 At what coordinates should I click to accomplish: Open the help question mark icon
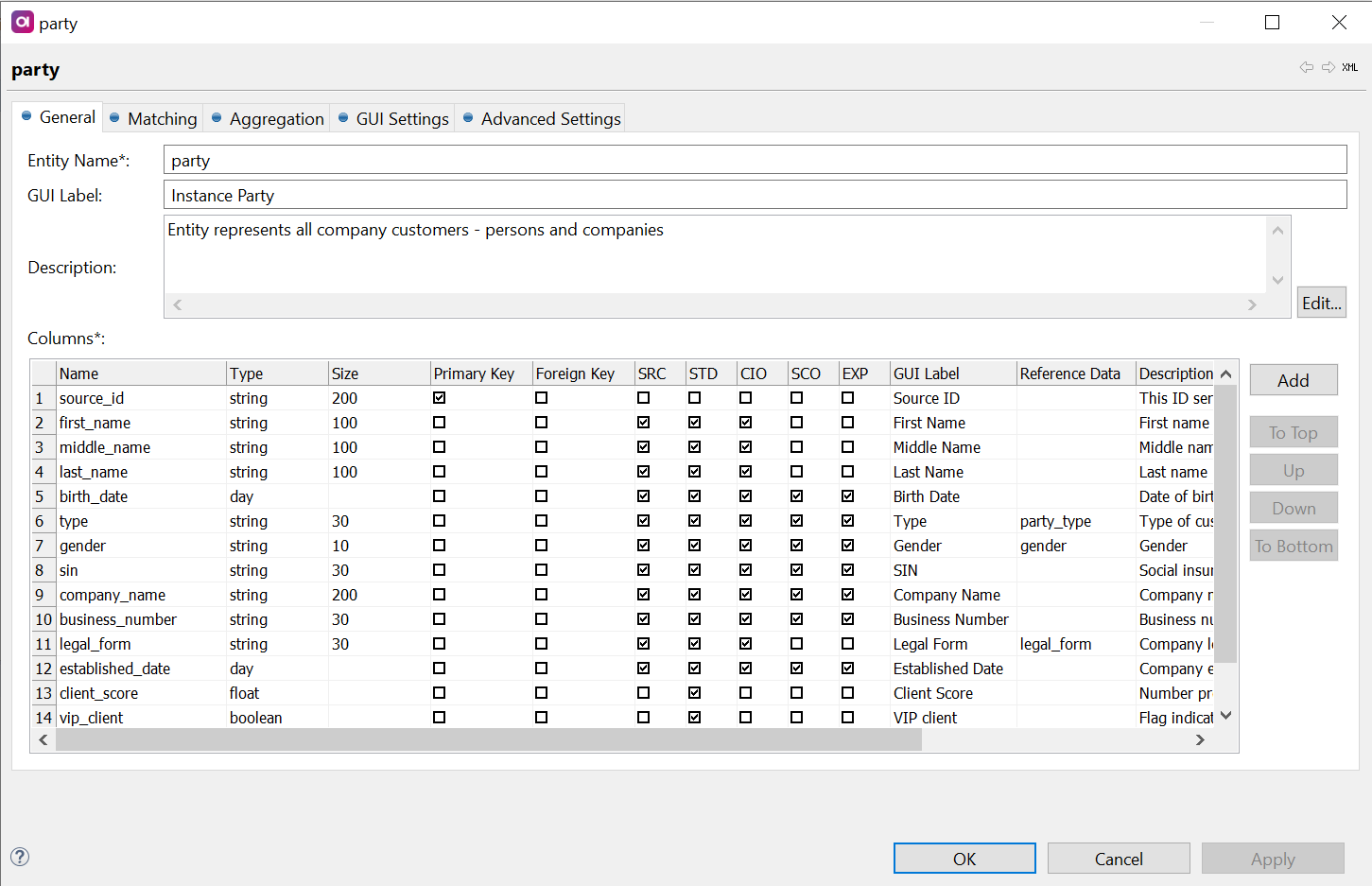[x=20, y=857]
